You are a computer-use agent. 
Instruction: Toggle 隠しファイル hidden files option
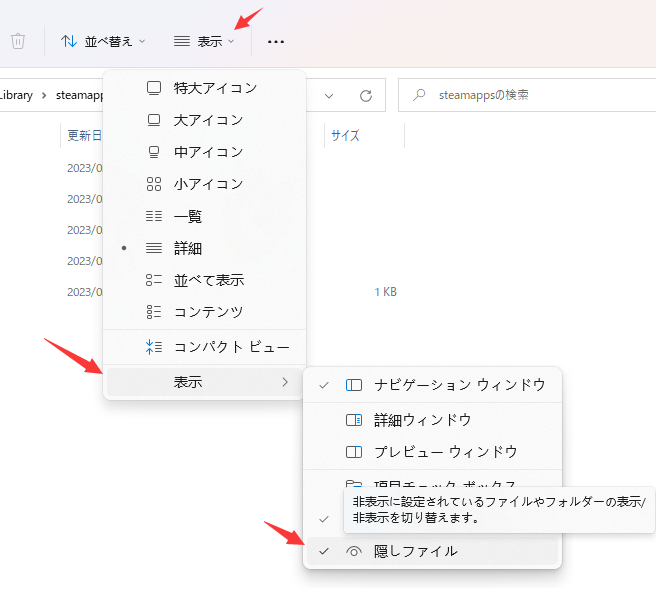432,552
